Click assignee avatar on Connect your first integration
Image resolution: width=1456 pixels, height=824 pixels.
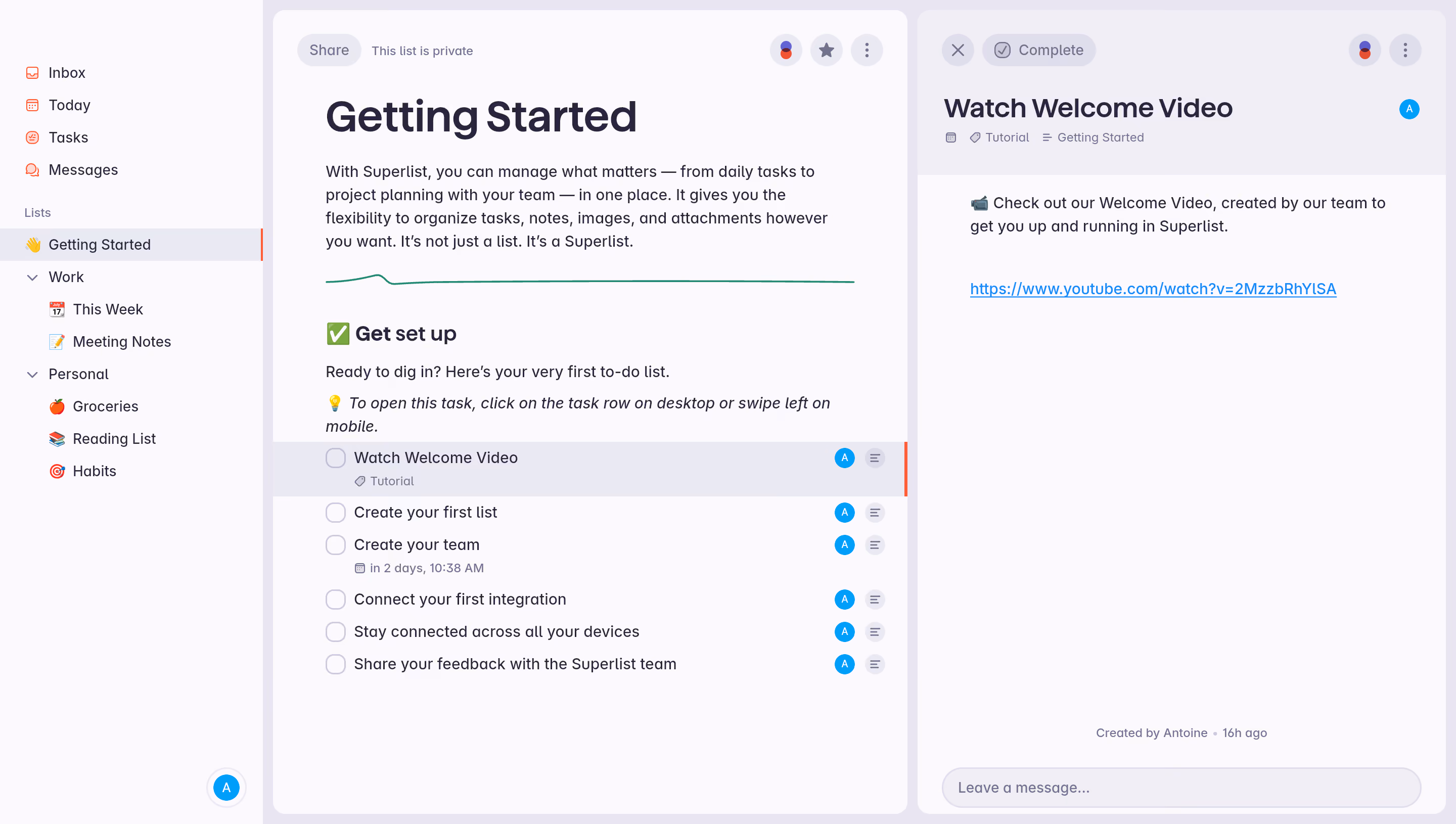pyautogui.click(x=844, y=599)
